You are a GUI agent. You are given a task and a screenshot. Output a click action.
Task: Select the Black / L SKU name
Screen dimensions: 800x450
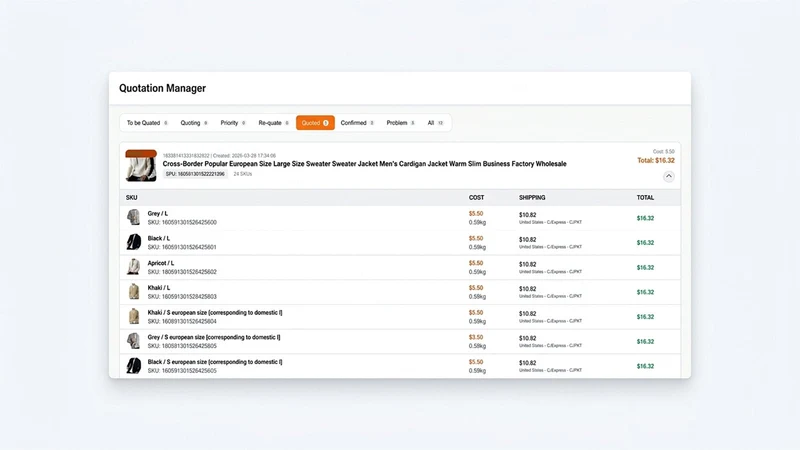pos(159,238)
